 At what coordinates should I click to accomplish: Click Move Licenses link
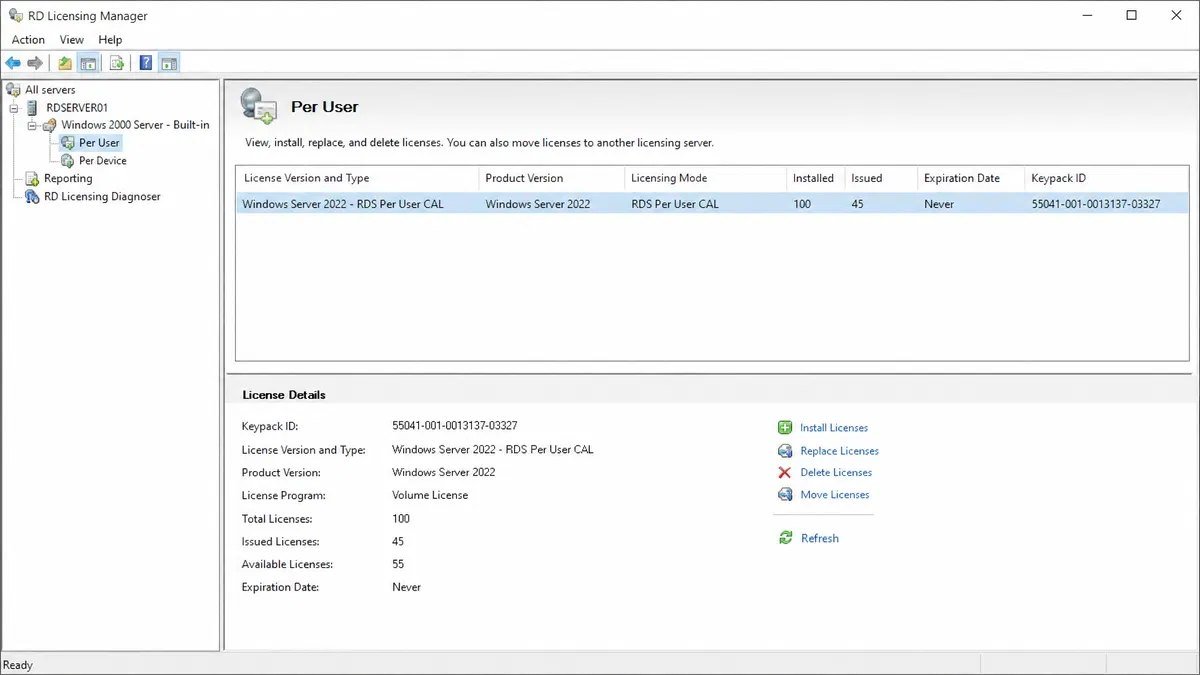[835, 495]
